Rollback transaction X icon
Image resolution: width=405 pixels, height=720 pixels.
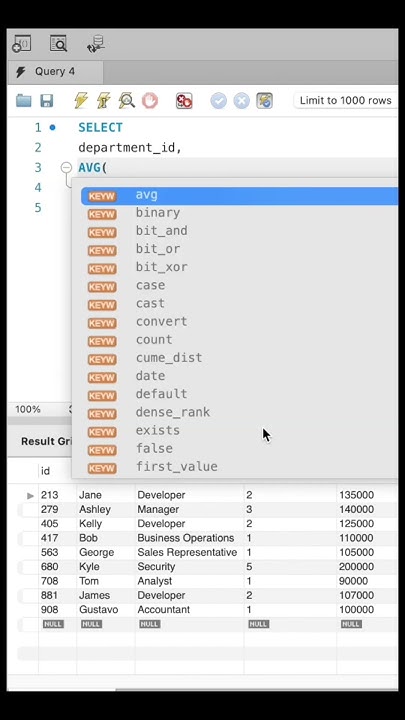tap(242, 101)
